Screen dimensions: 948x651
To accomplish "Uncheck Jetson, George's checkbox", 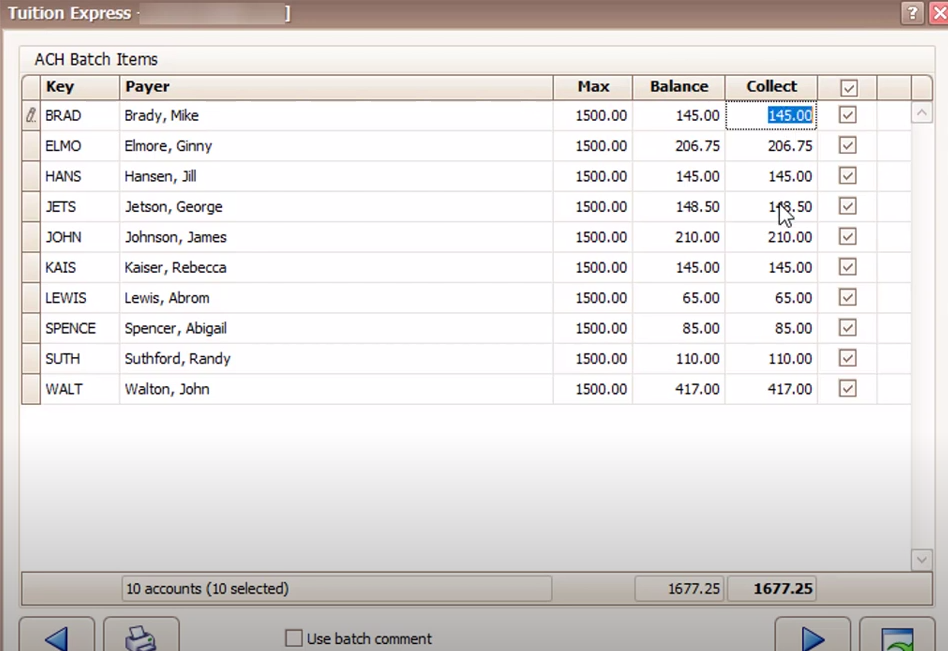I will click(848, 206).
